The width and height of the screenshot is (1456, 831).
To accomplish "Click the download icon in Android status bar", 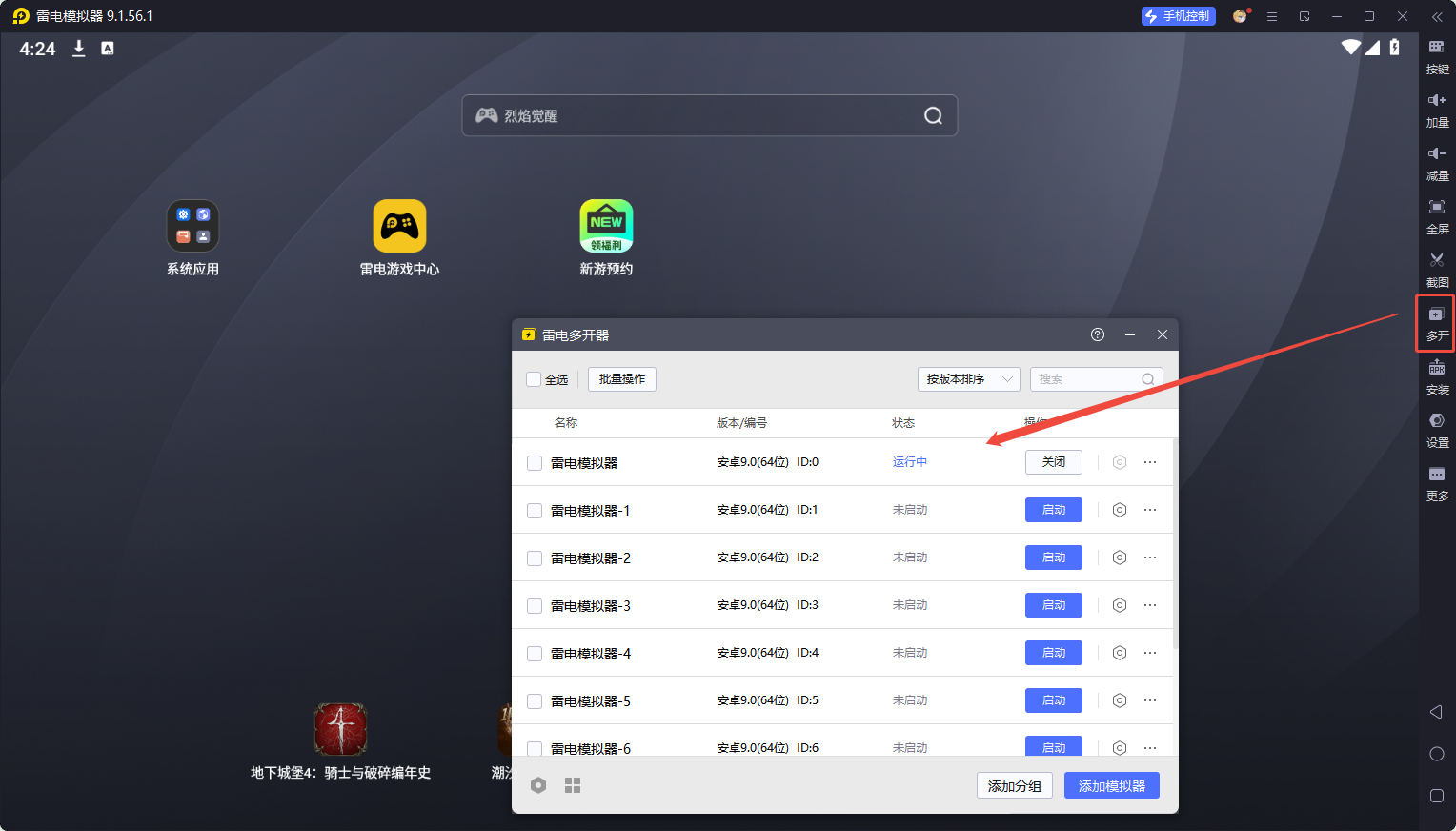I will point(79,49).
